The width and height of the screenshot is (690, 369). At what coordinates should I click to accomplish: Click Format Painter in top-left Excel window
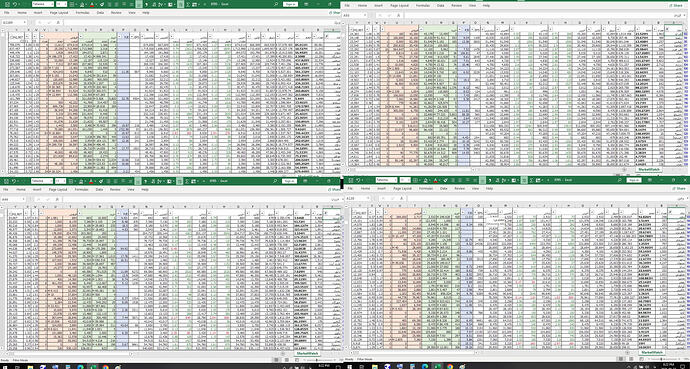coord(102,4)
